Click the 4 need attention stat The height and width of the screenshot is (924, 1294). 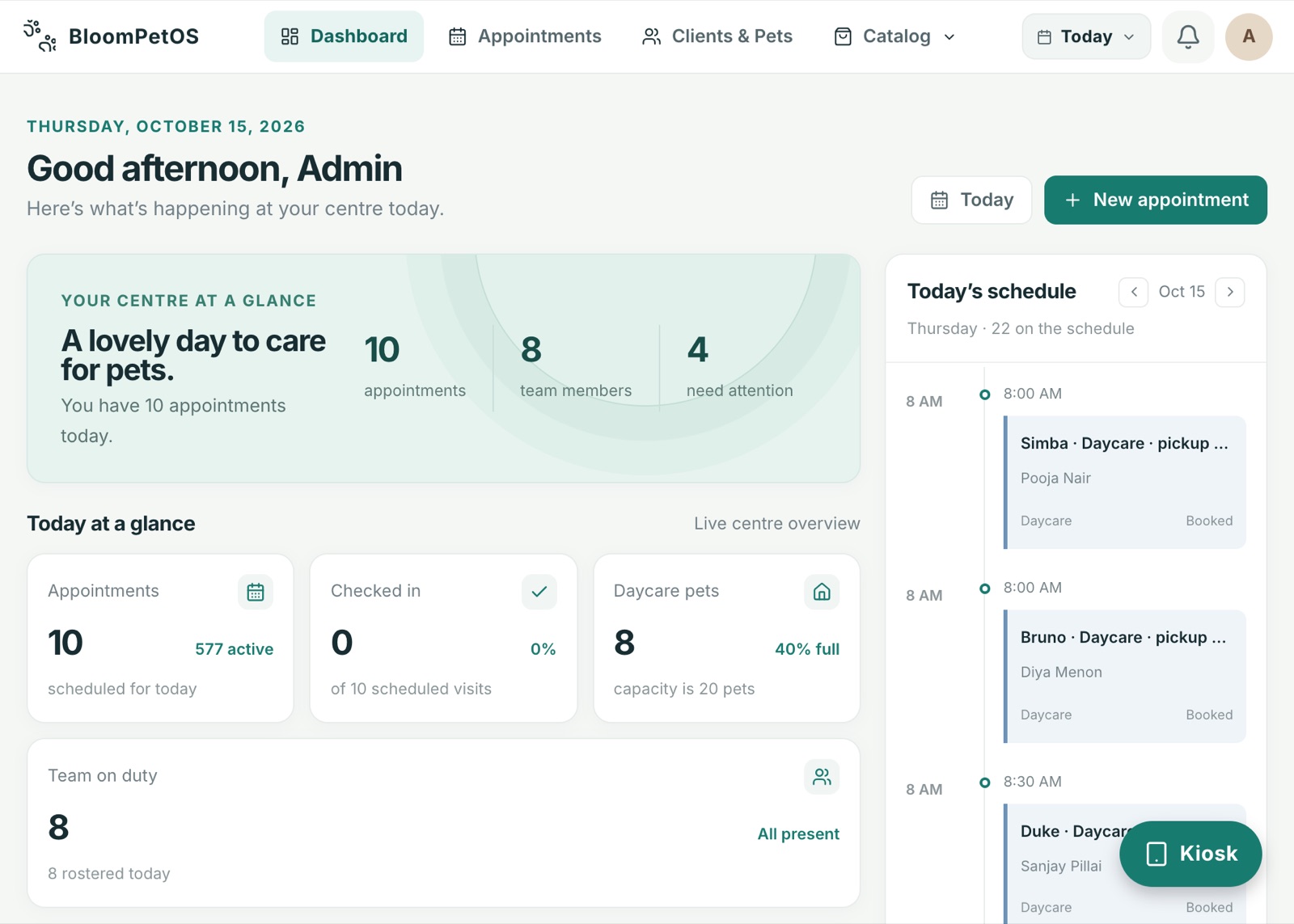pos(739,368)
